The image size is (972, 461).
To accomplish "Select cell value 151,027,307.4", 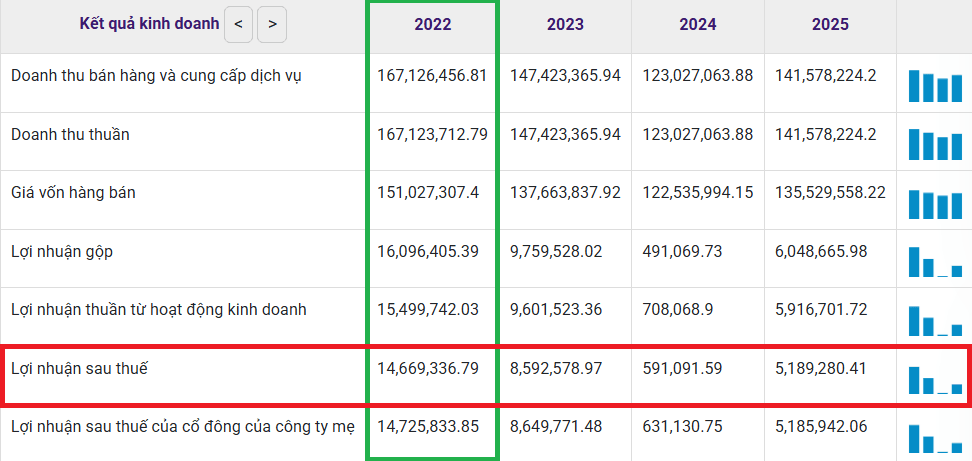I will pos(428,193).
